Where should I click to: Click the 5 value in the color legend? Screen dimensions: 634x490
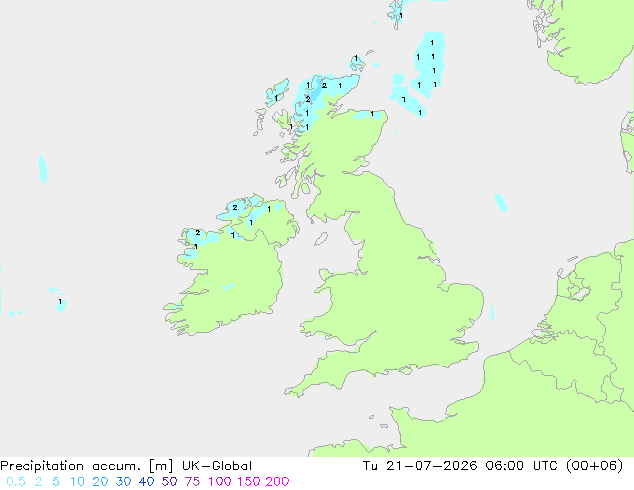tap(56, 482)
